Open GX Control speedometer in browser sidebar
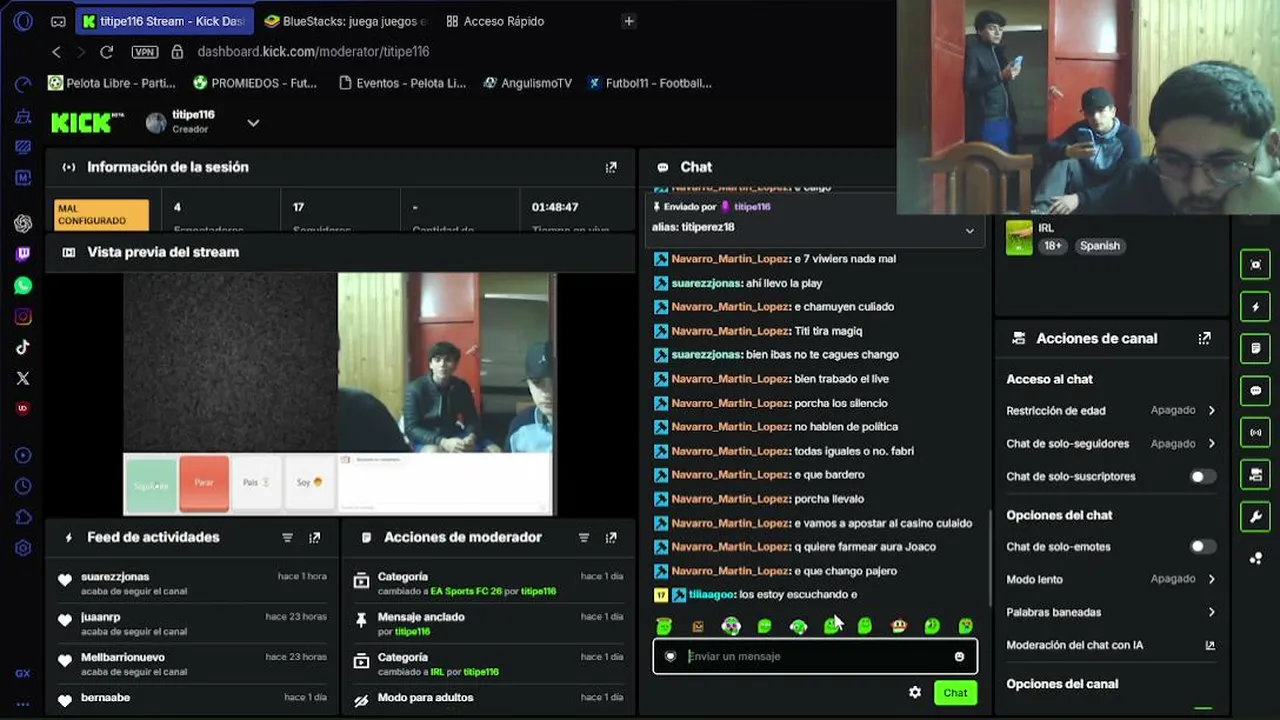1280x720 pixels. 23,84
